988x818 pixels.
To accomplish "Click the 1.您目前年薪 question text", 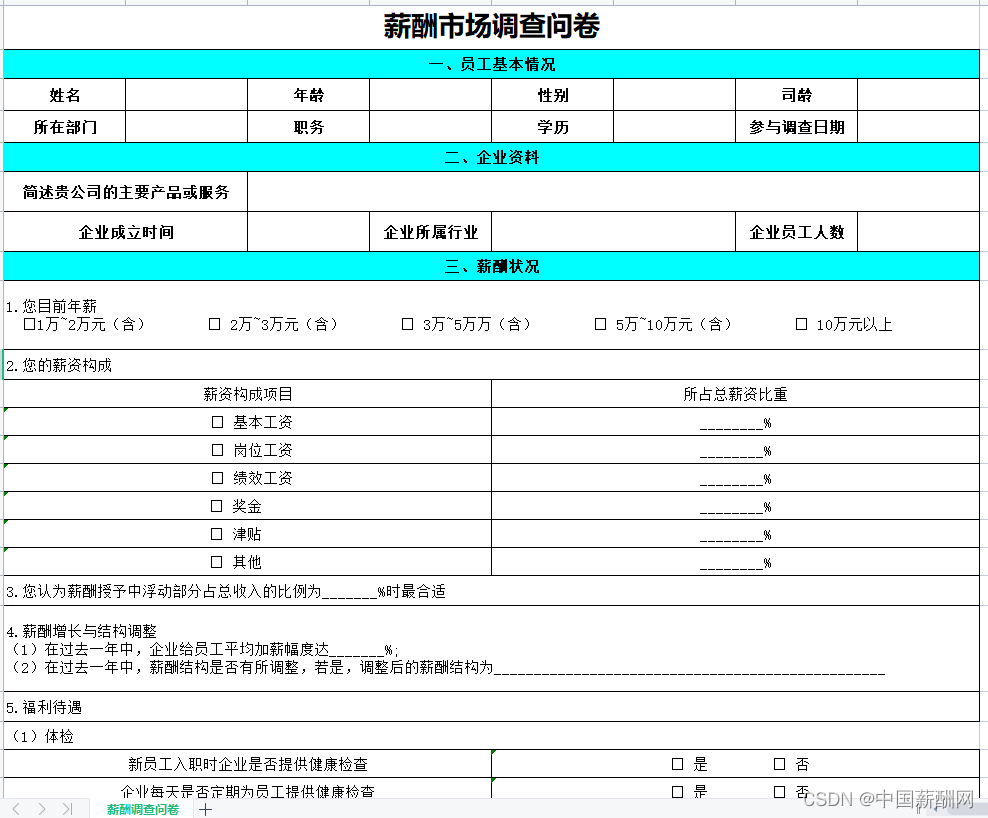I will (x=52, y=306).
